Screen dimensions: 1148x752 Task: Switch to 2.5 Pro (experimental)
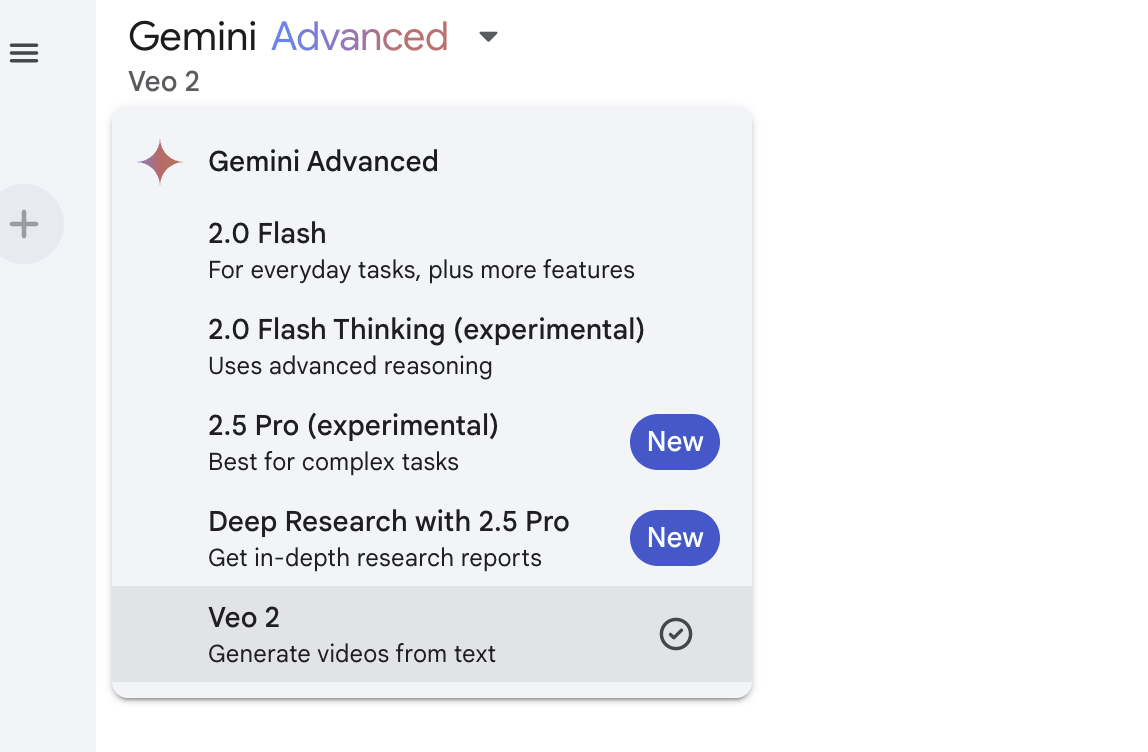point(432,442)
